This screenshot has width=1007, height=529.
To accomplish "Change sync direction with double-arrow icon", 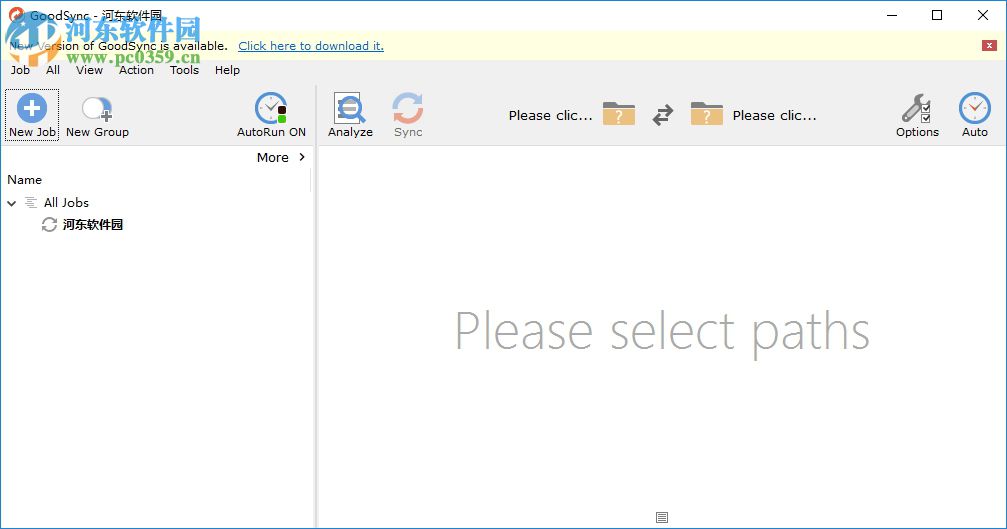I will coord(663,115).
